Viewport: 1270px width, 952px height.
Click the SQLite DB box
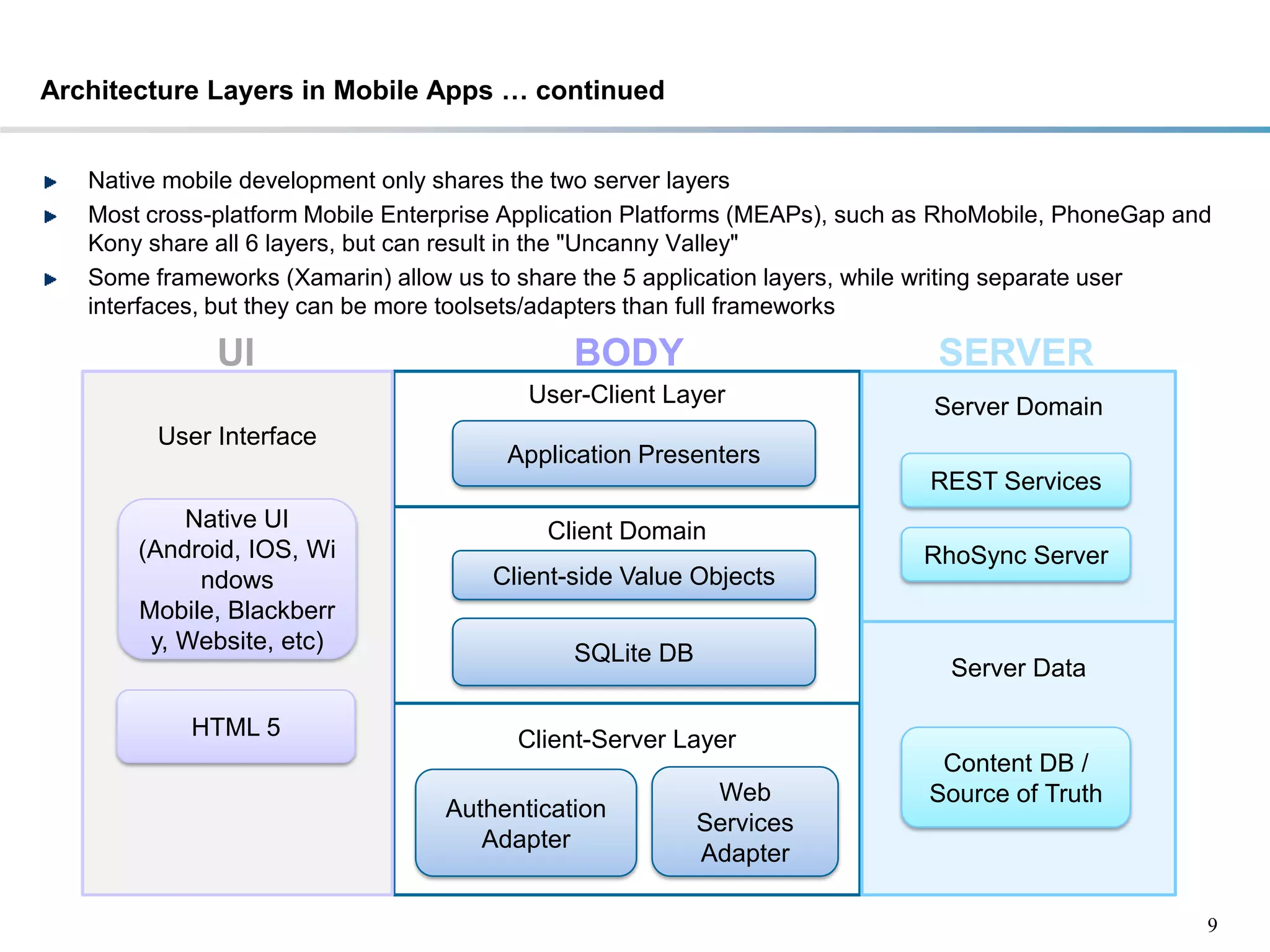click(634, 652)
